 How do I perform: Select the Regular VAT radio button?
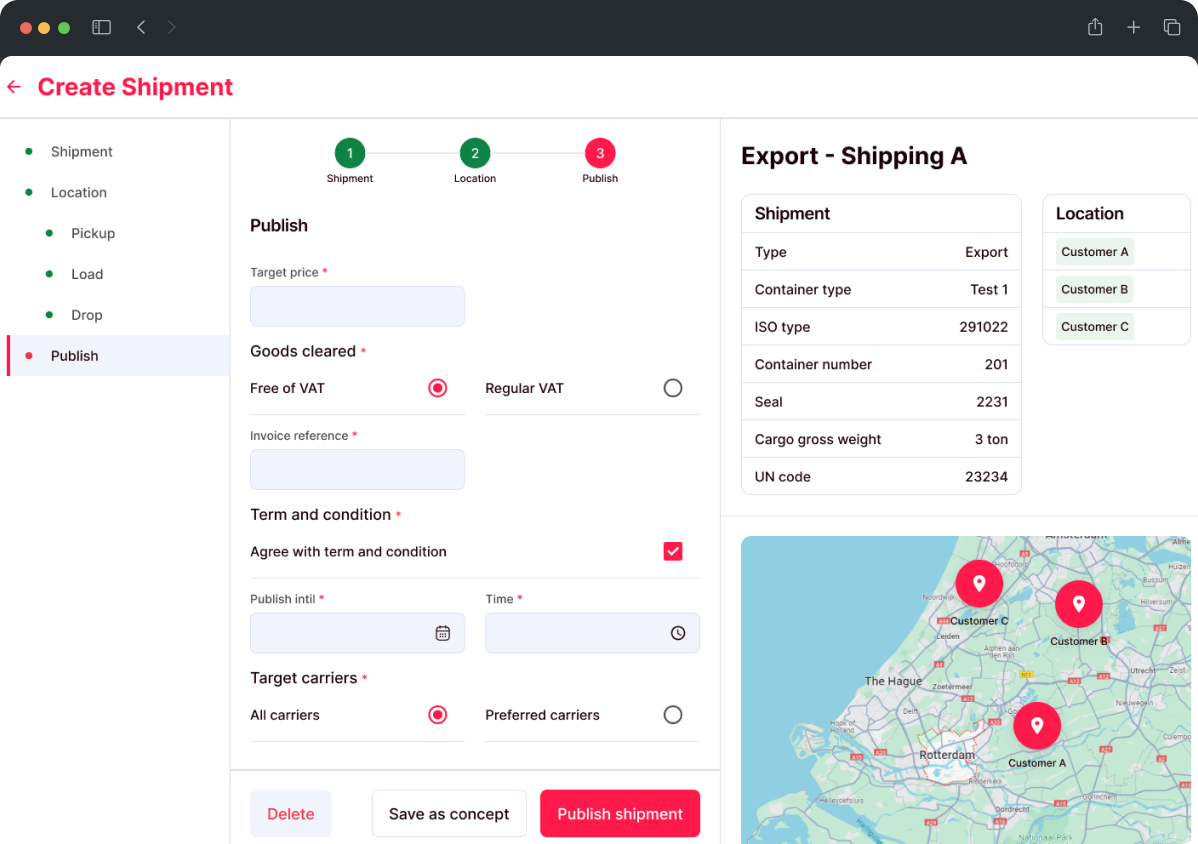673,388
